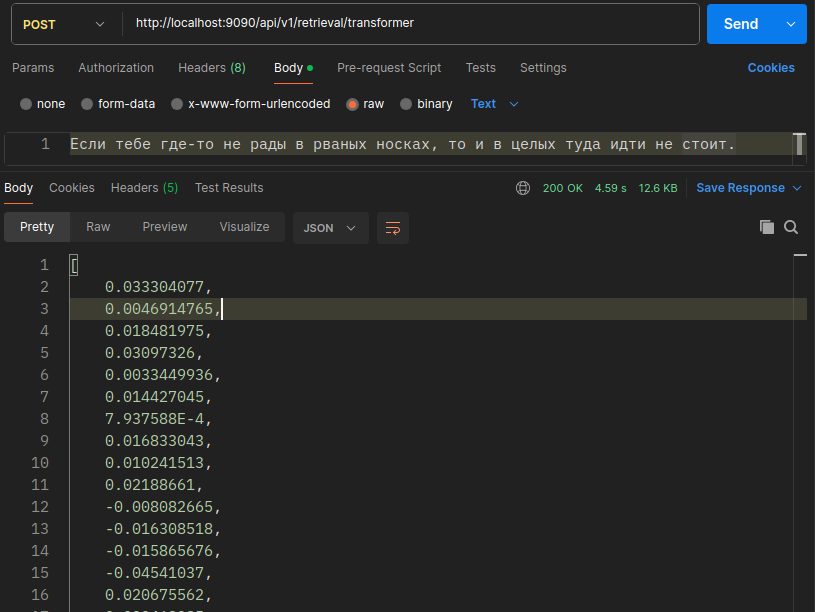Open the Test Results tab
The width and height of the screenshot is (815, 612).
[229, 188]
